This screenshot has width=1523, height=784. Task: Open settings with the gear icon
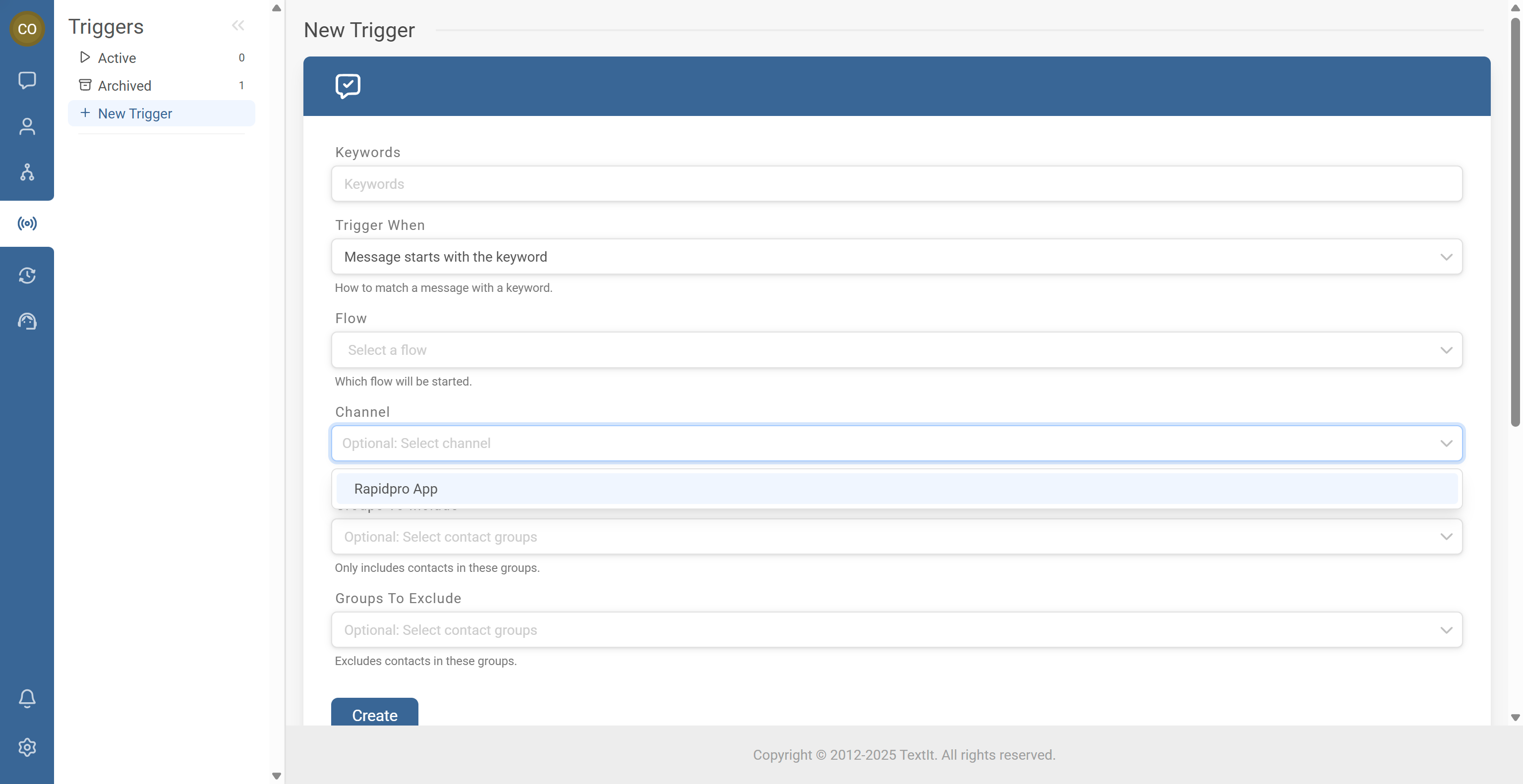[x=27, y=747]
